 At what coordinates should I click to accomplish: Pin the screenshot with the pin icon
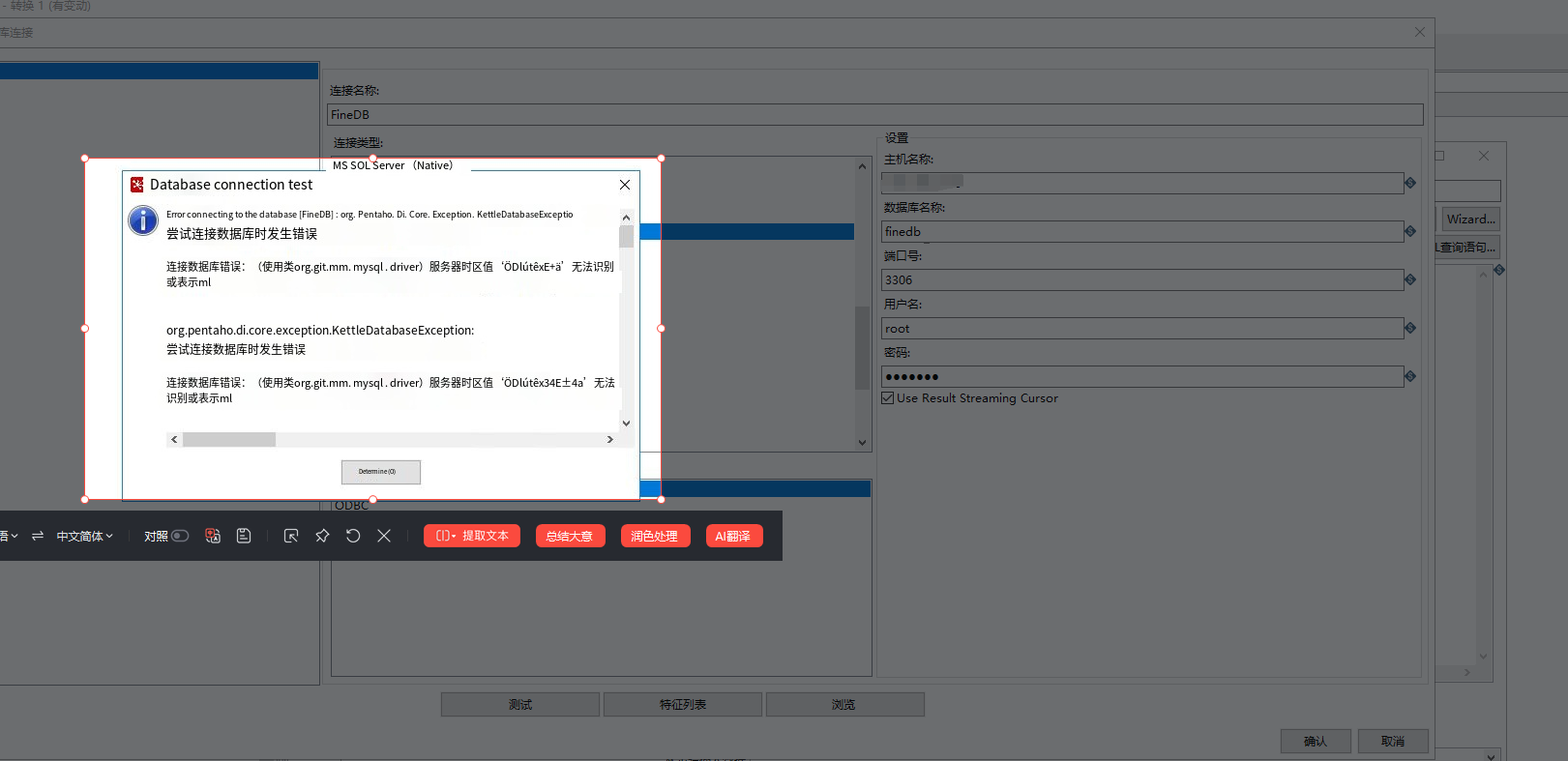322,536
